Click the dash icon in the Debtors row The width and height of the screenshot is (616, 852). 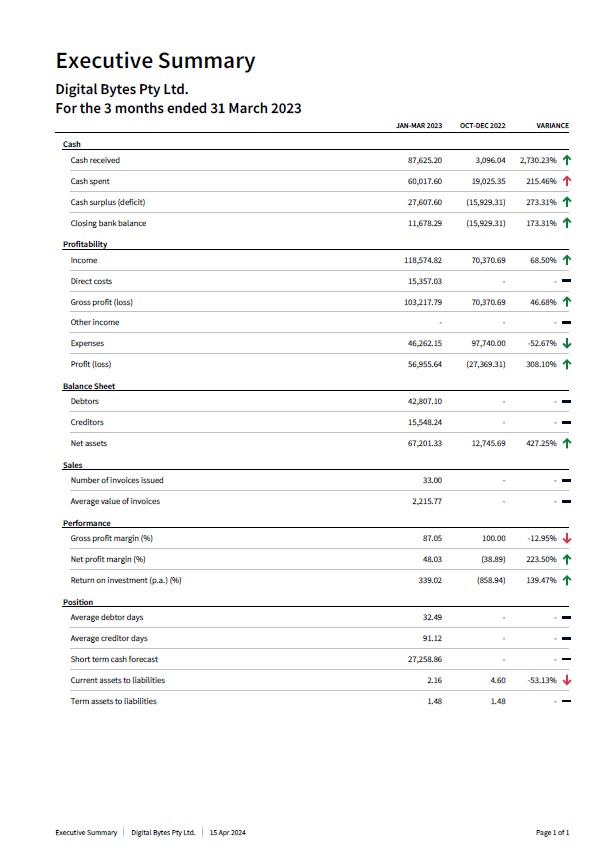566,402
